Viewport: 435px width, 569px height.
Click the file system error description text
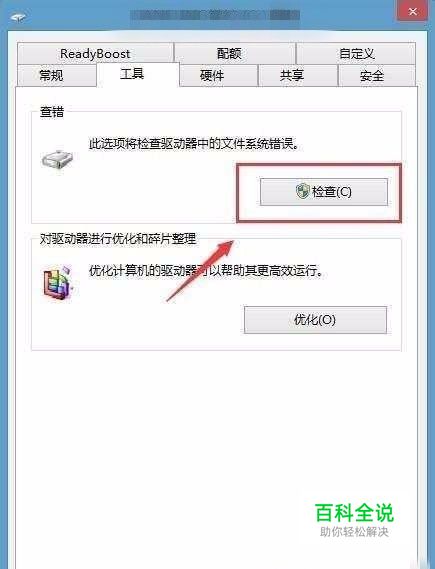(194, 144)
